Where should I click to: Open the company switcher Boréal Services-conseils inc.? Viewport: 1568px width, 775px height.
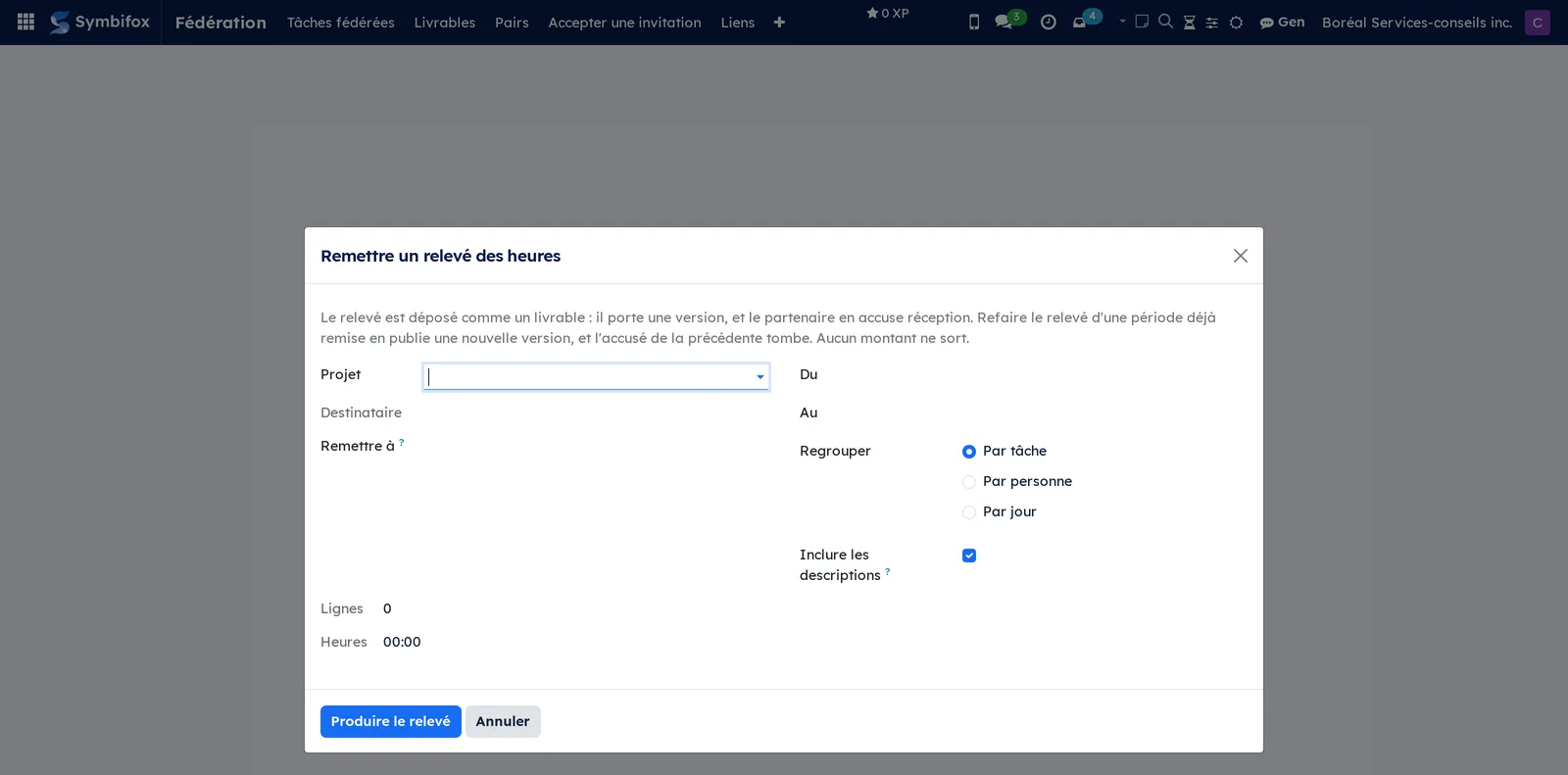point(1417,23)
